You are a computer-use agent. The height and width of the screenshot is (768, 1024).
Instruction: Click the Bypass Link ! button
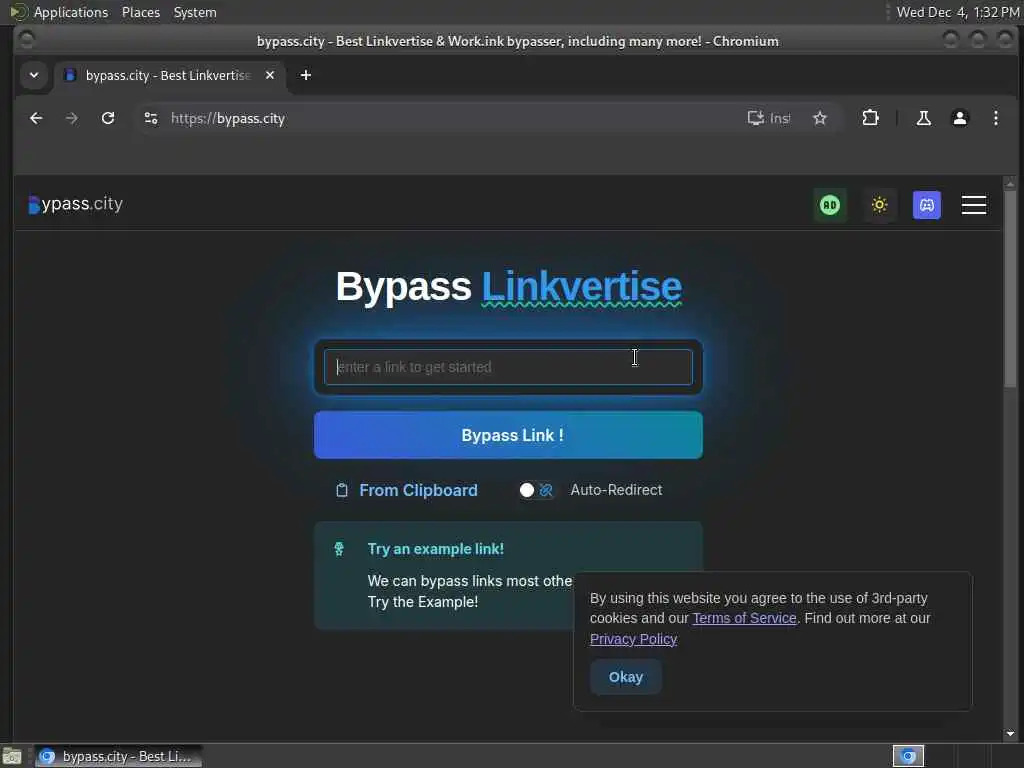click(508, 435)
